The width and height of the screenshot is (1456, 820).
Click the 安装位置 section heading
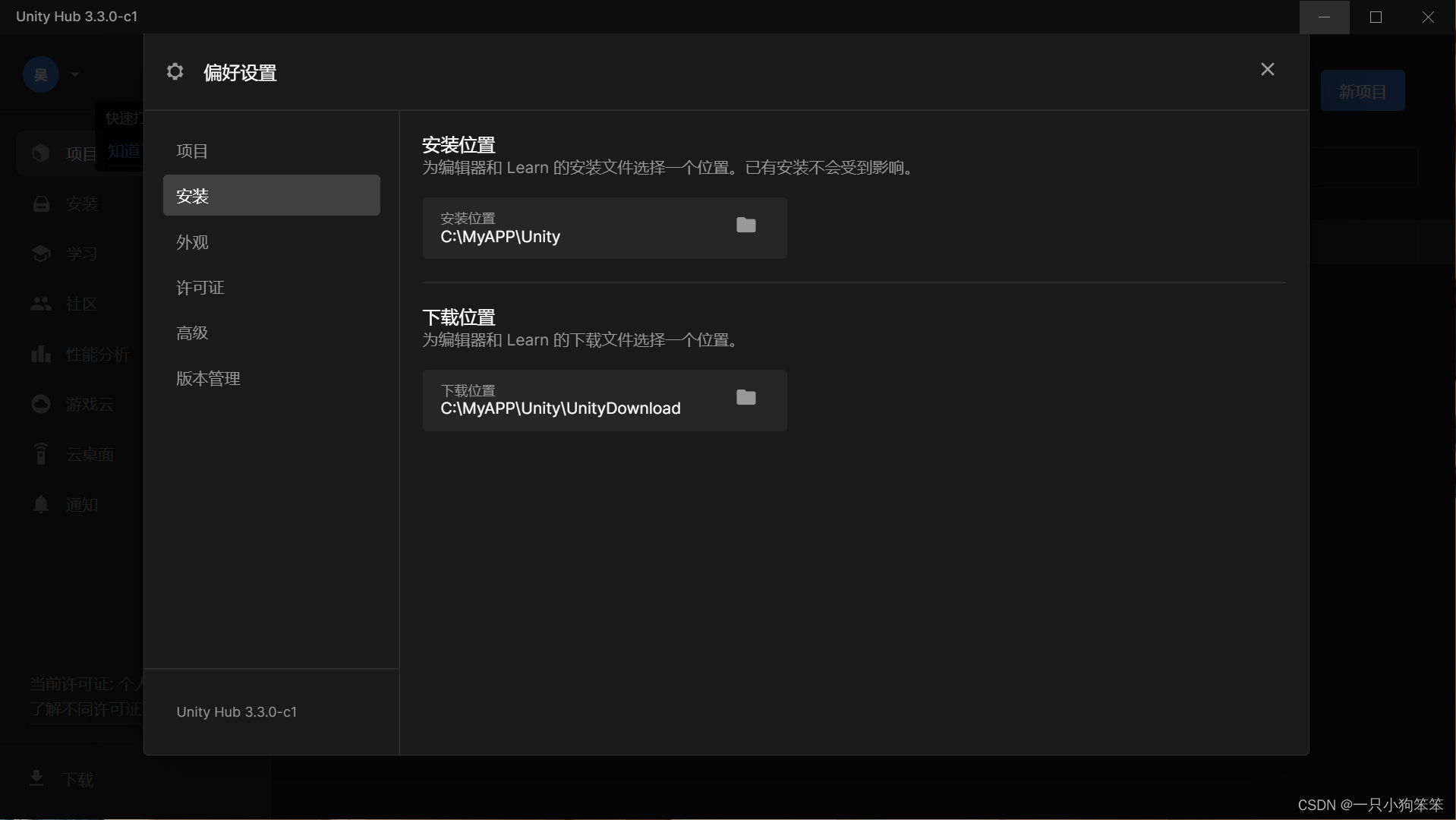[x=459, y=144]
